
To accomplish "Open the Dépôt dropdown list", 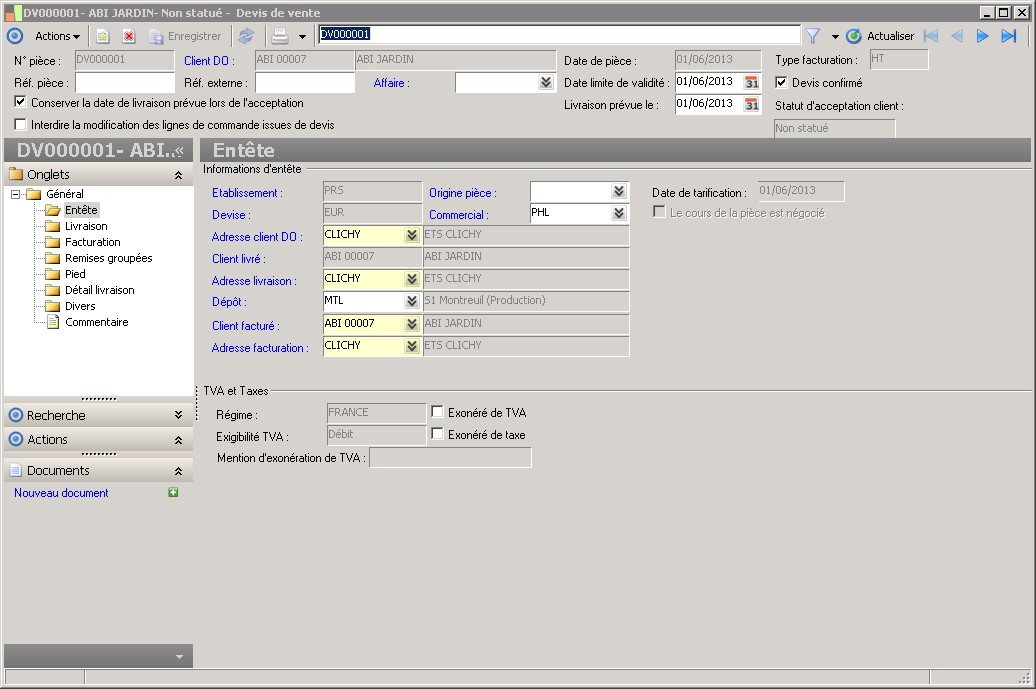I will 411,301.
